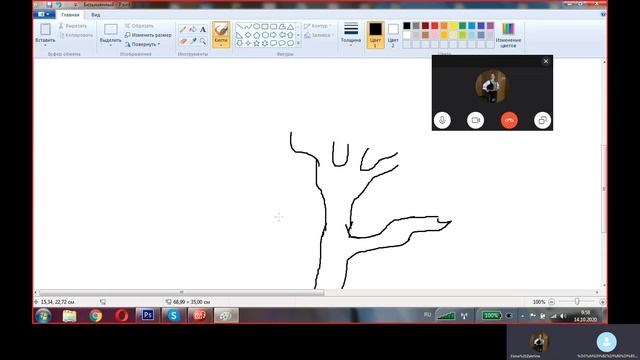This screenshot has height=360, width=640.
Task: Expand the shapes gallery more arrow
Action: point(298,43)
